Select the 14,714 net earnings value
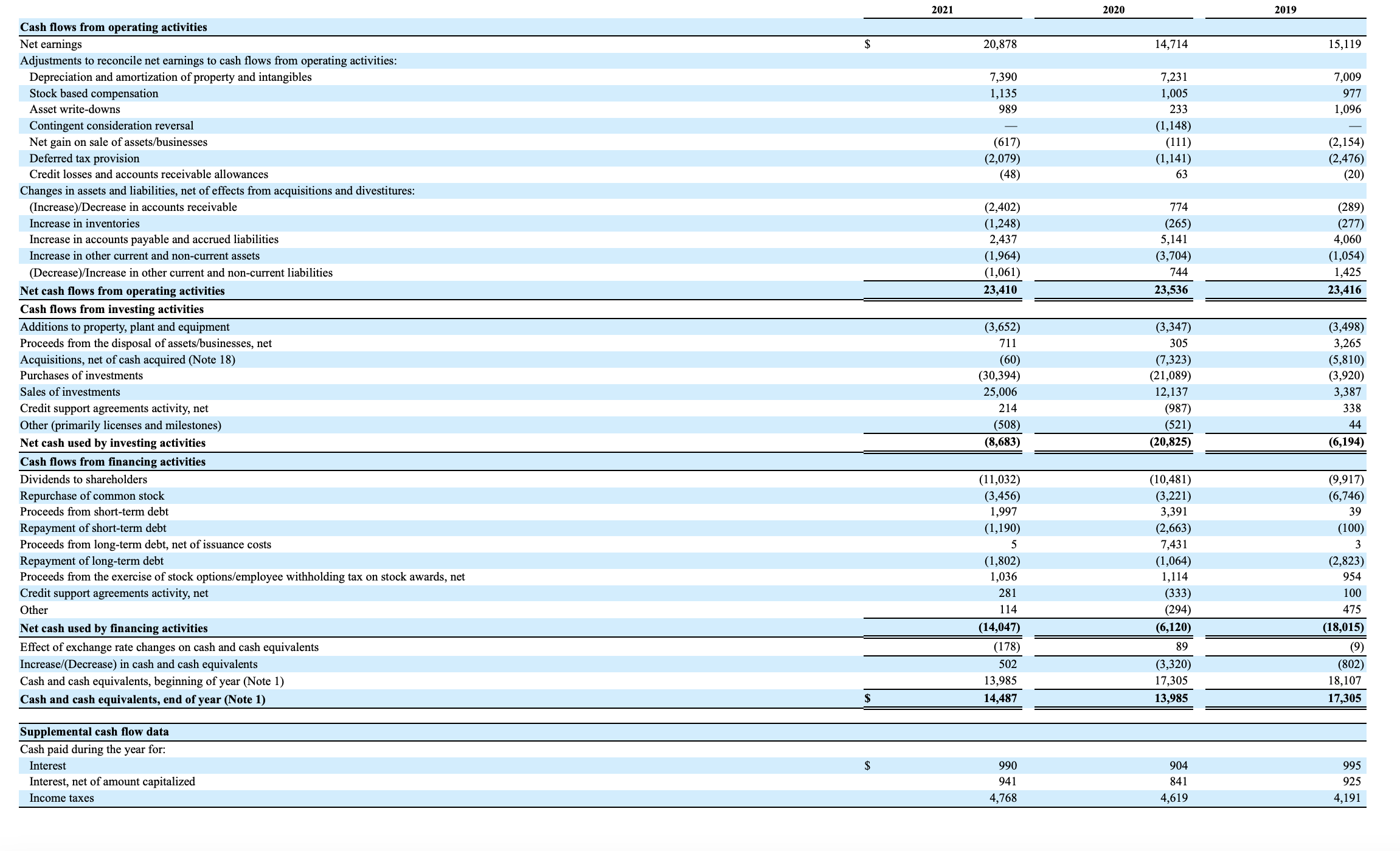 1171,44
